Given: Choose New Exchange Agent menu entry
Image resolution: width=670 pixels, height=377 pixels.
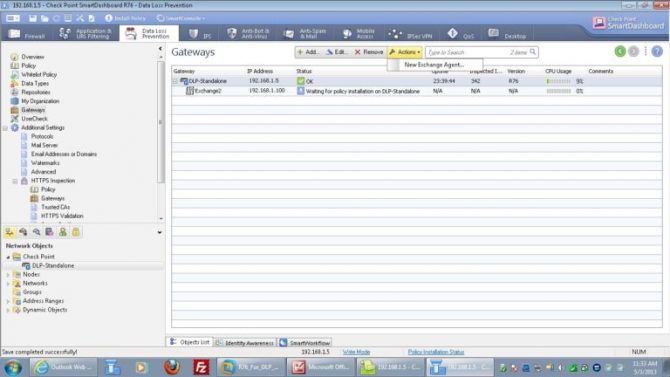Looking at the screenshot, I should point(434,65).
